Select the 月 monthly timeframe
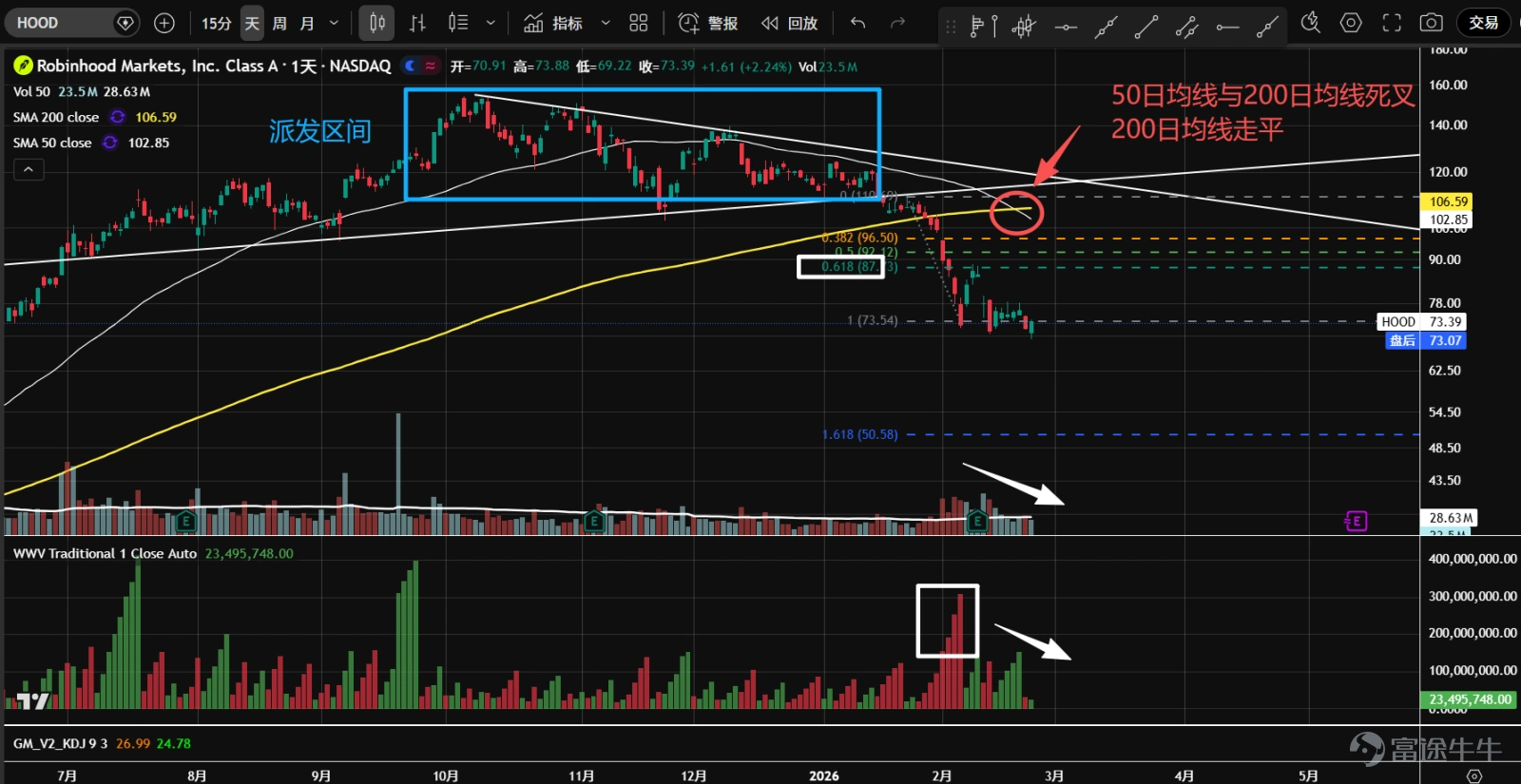 (x=306, y=23)
